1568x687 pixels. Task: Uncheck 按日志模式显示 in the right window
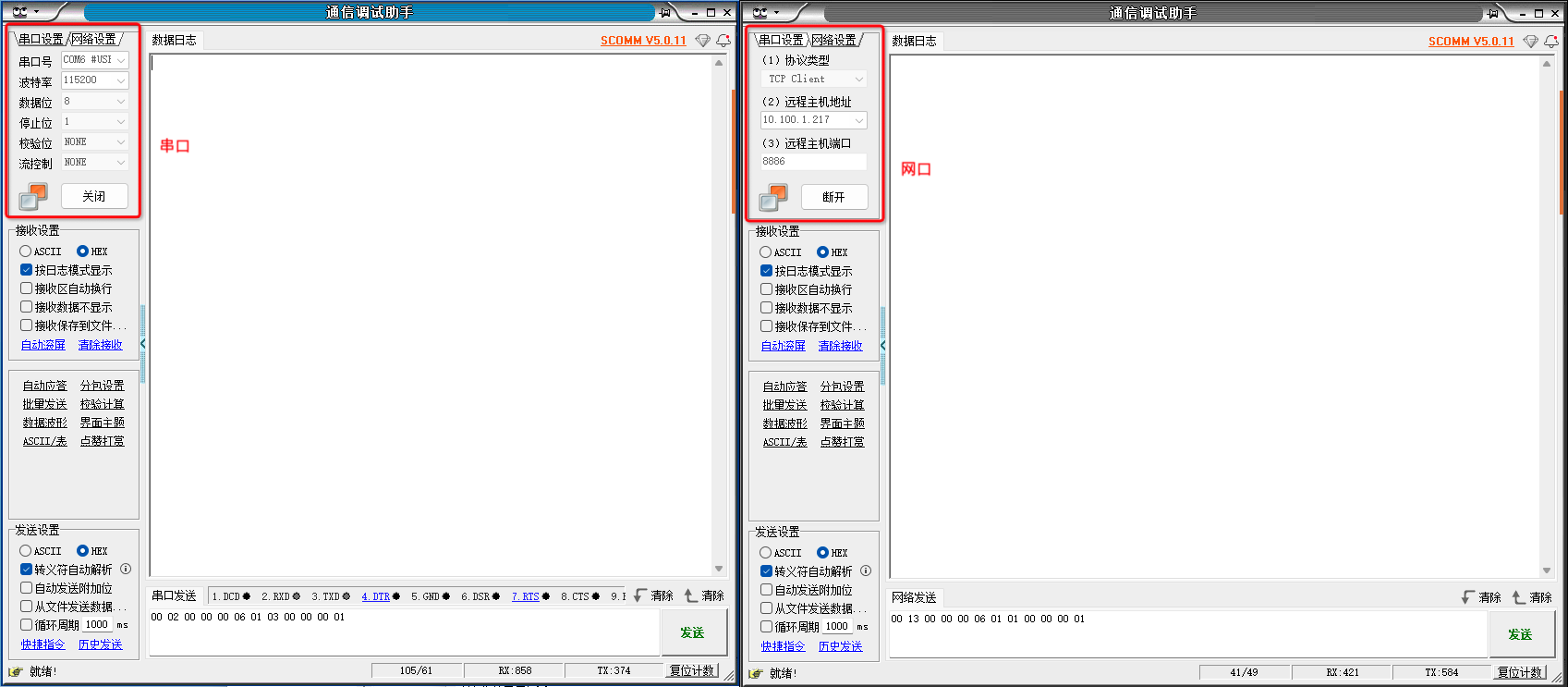click(x=767, y=271)
